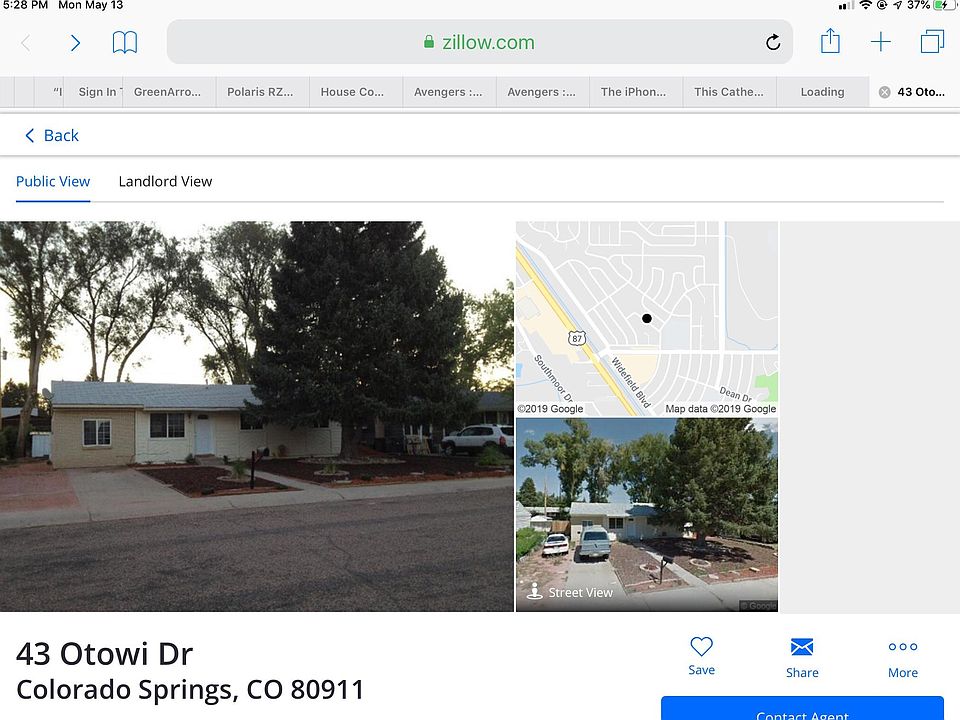Switch to Landlord View tab
This screenshot has width=960, height=720.
click(x=165, y=181)
